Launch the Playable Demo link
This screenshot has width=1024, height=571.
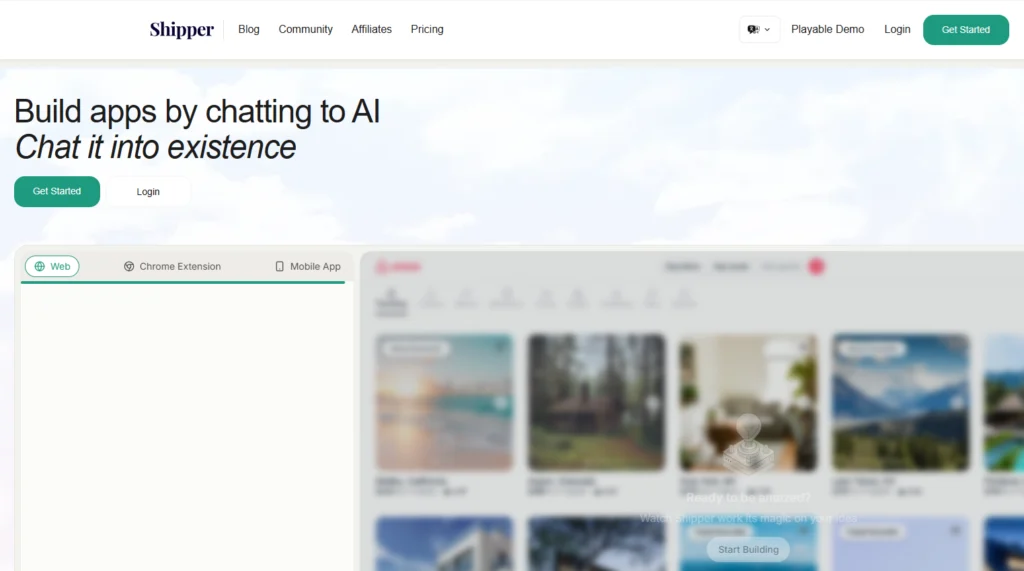coord(827,30)
